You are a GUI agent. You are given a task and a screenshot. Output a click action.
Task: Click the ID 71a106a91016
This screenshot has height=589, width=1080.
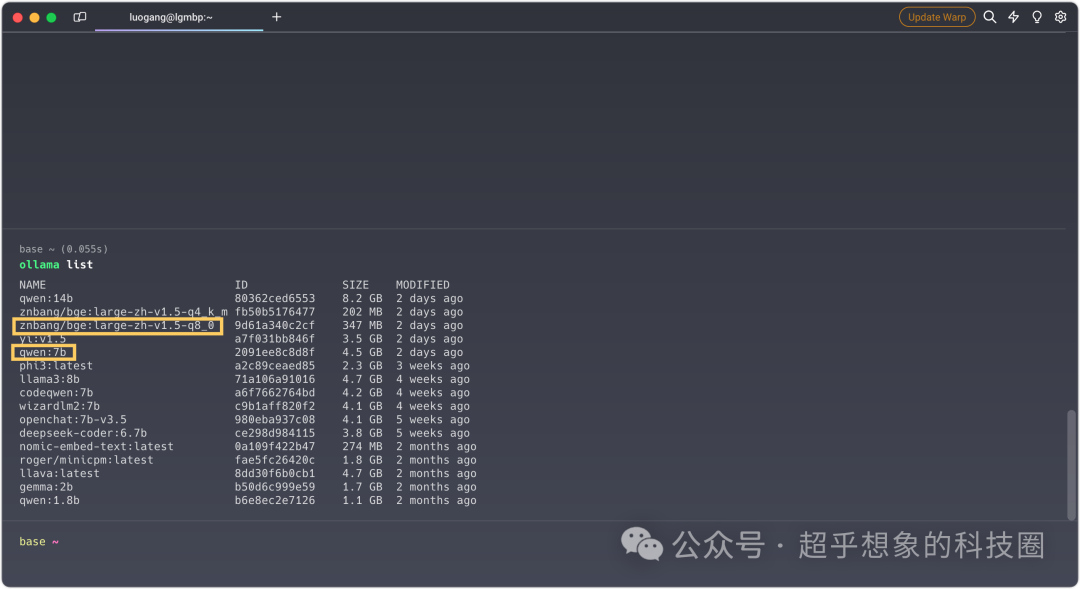[x=275, y=379]
